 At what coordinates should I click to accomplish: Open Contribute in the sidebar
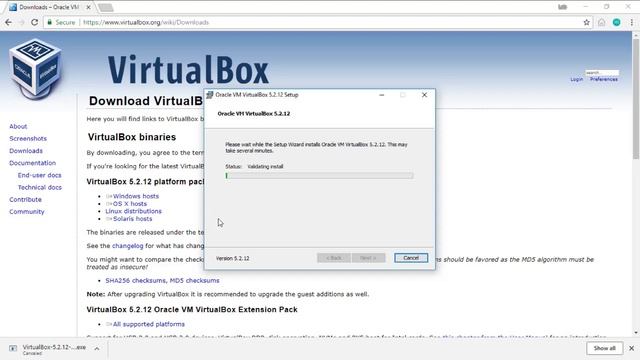pyautogui.click(x=25, y=200)
